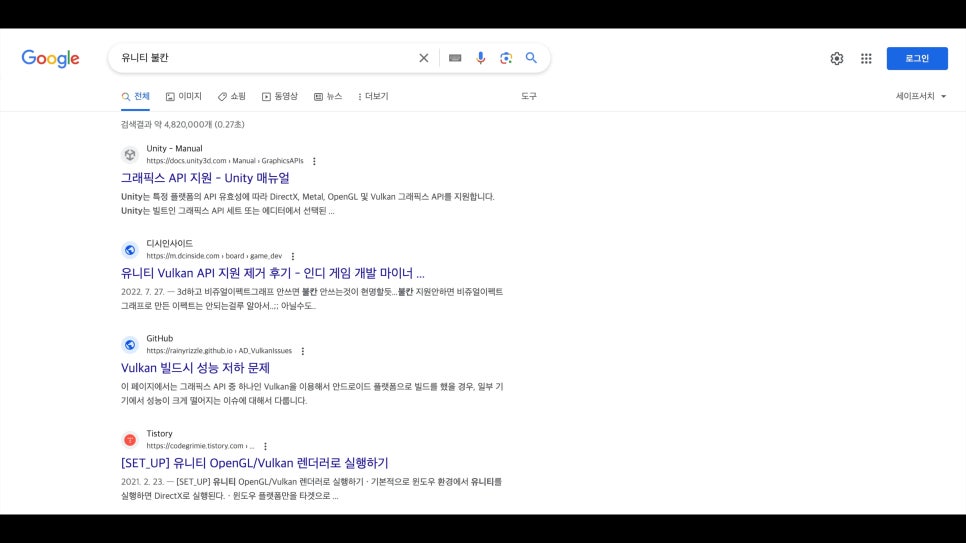
Task: Start voice search with microphone icon
Action: (481, 58)
